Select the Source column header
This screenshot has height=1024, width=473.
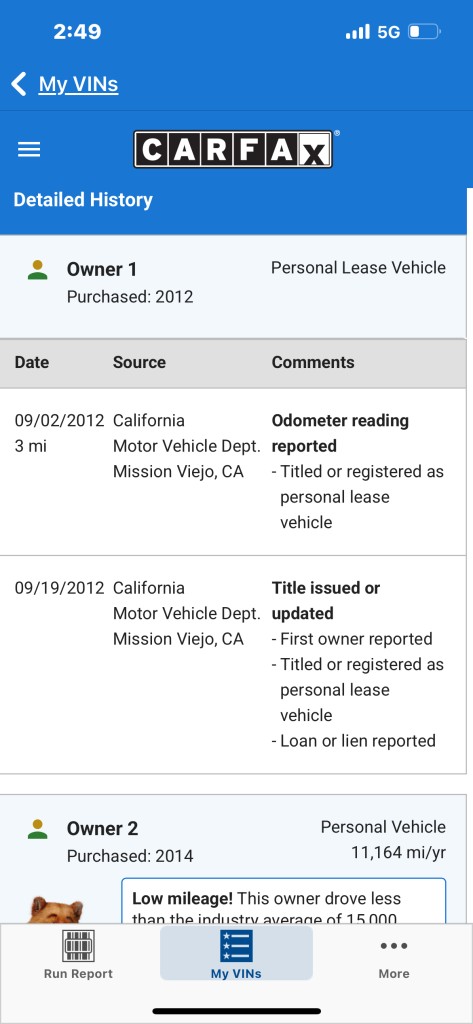[x=139, y=362]
